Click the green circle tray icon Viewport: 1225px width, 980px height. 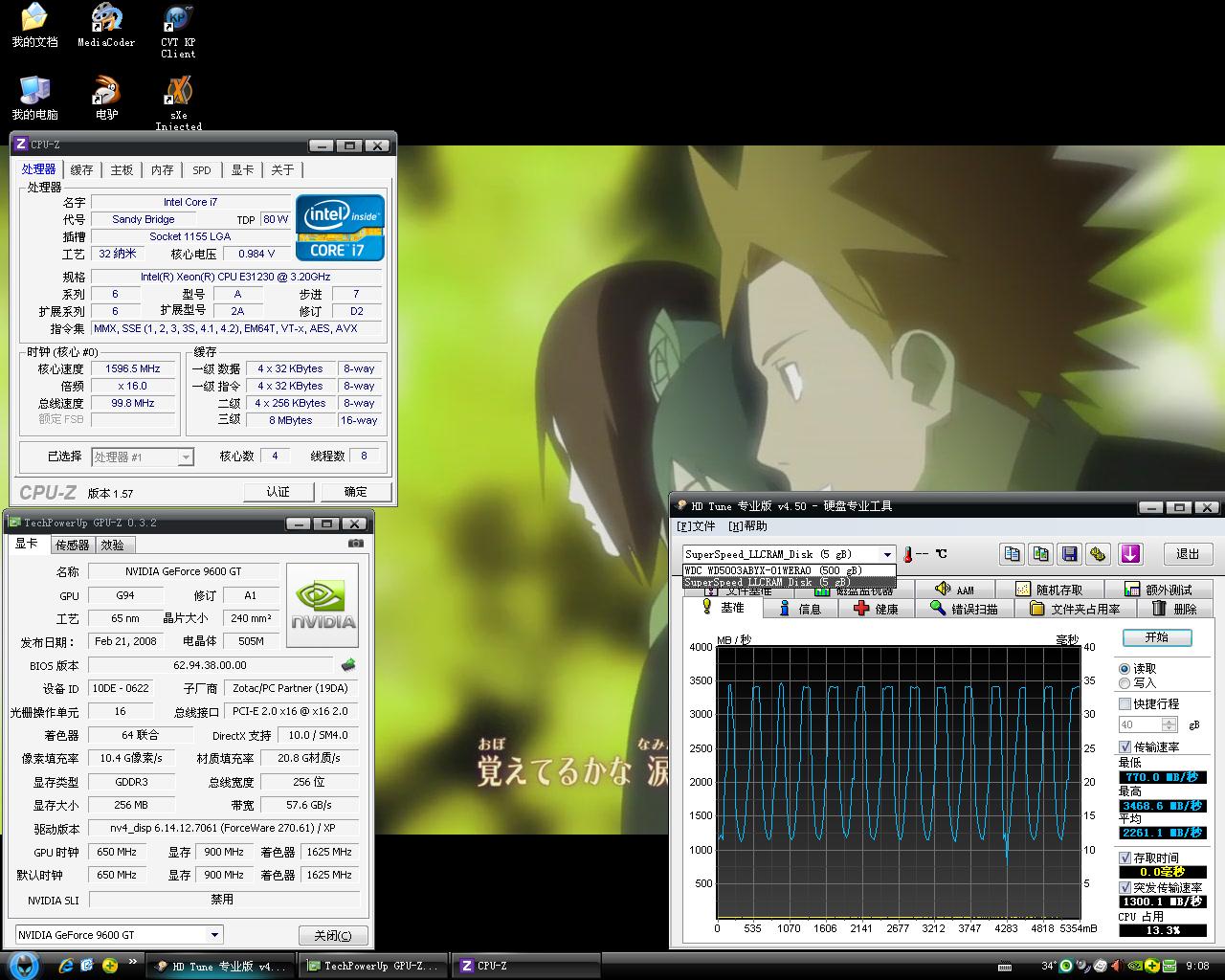pos(1066,966)
